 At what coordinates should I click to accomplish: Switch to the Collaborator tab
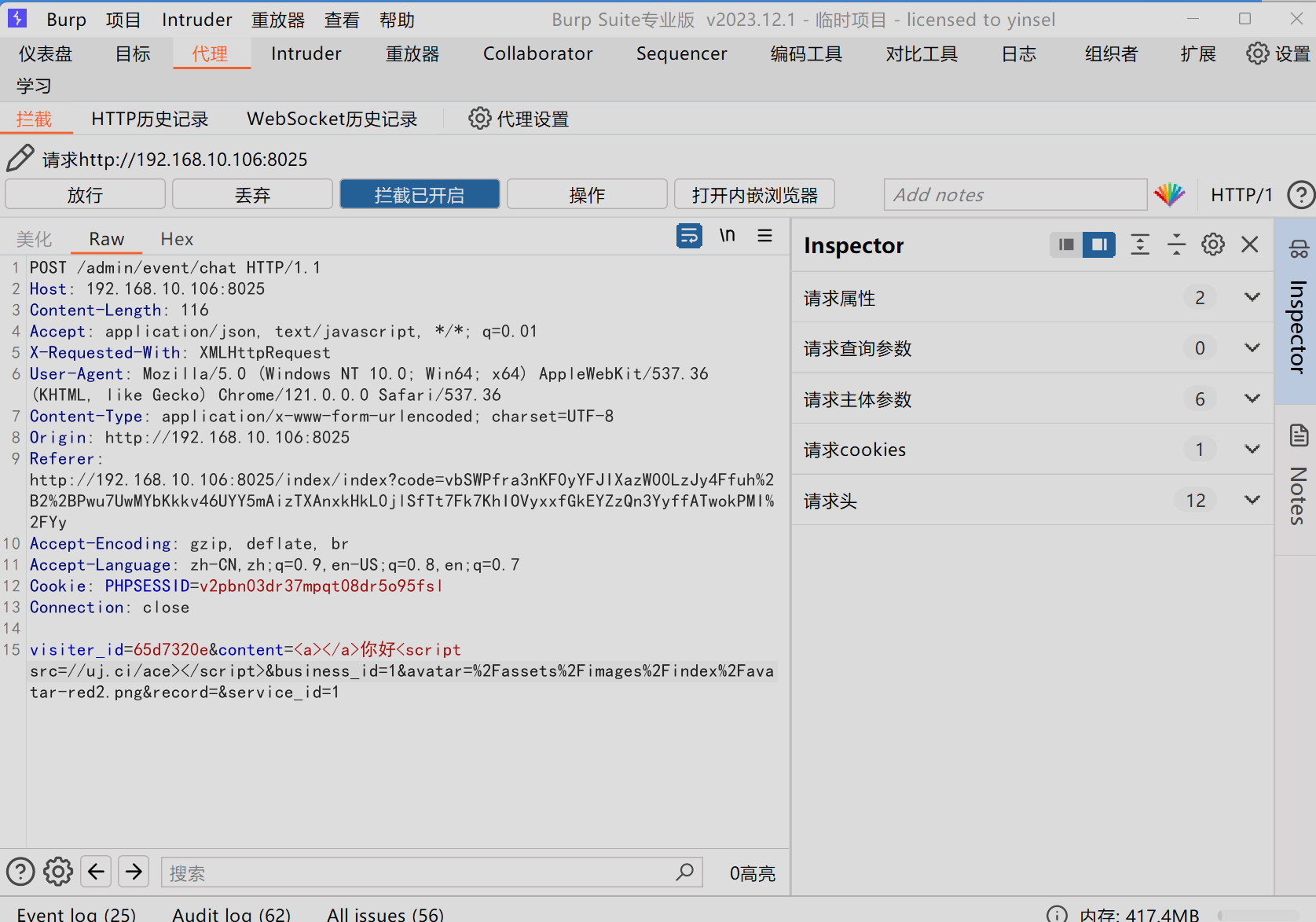(x=538, y=53)
